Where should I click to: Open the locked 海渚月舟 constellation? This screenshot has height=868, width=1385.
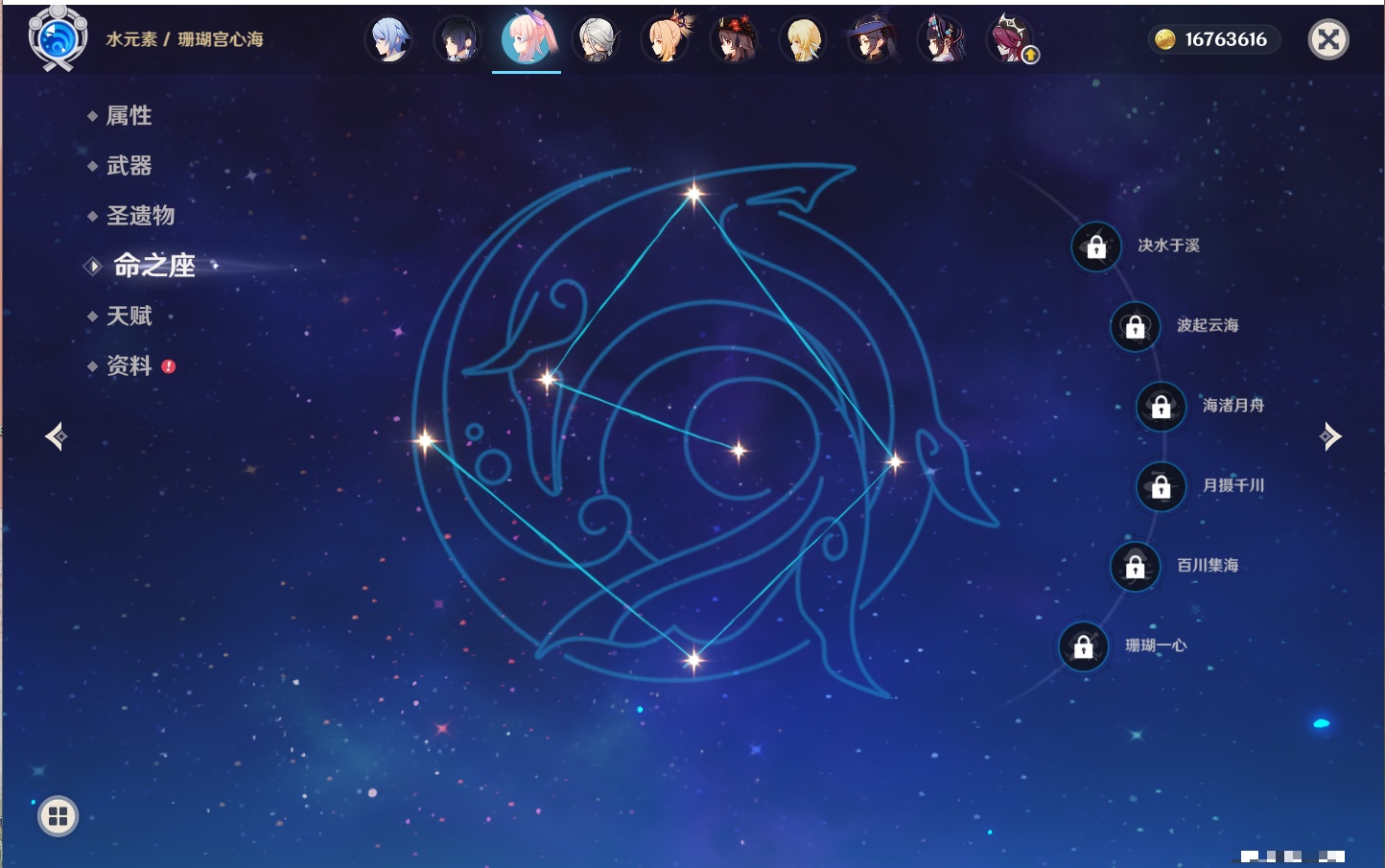point(1162,407)
